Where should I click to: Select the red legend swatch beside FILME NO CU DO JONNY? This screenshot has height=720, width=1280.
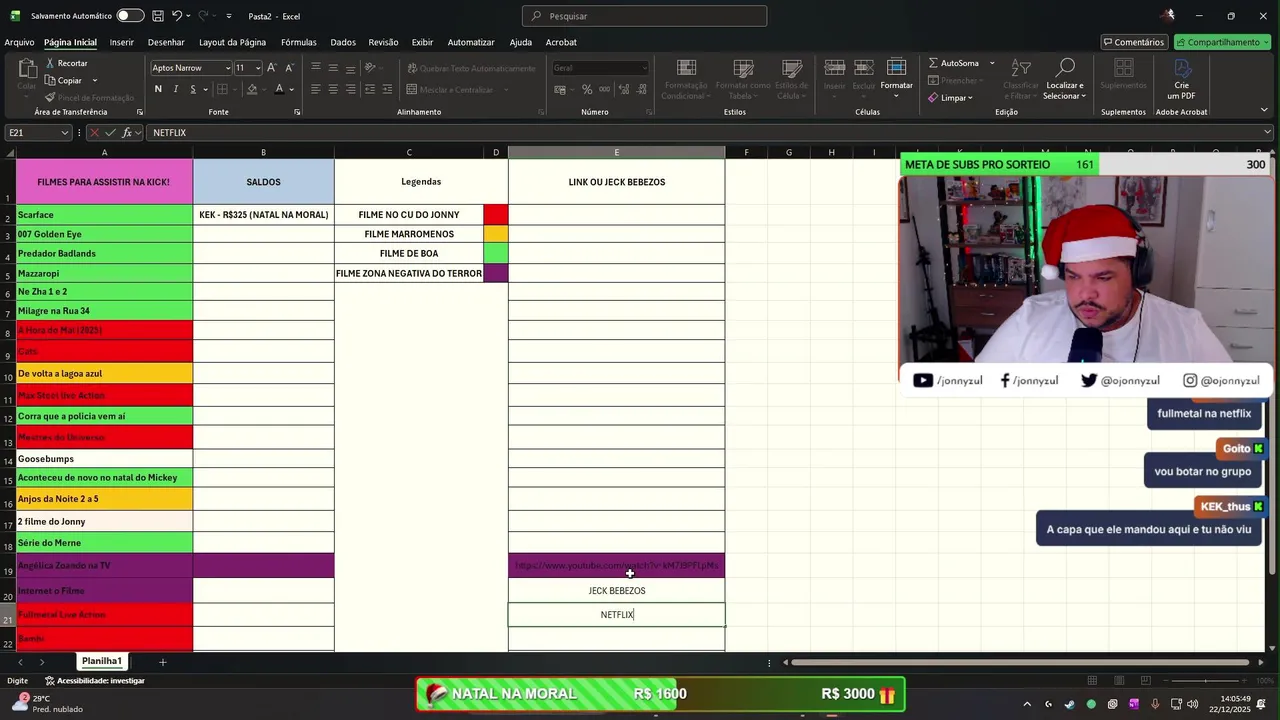pos(496,214)
